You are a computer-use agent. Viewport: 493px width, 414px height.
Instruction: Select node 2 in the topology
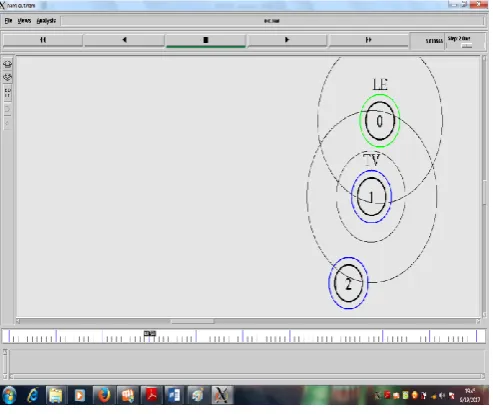[x=348, y=283]
